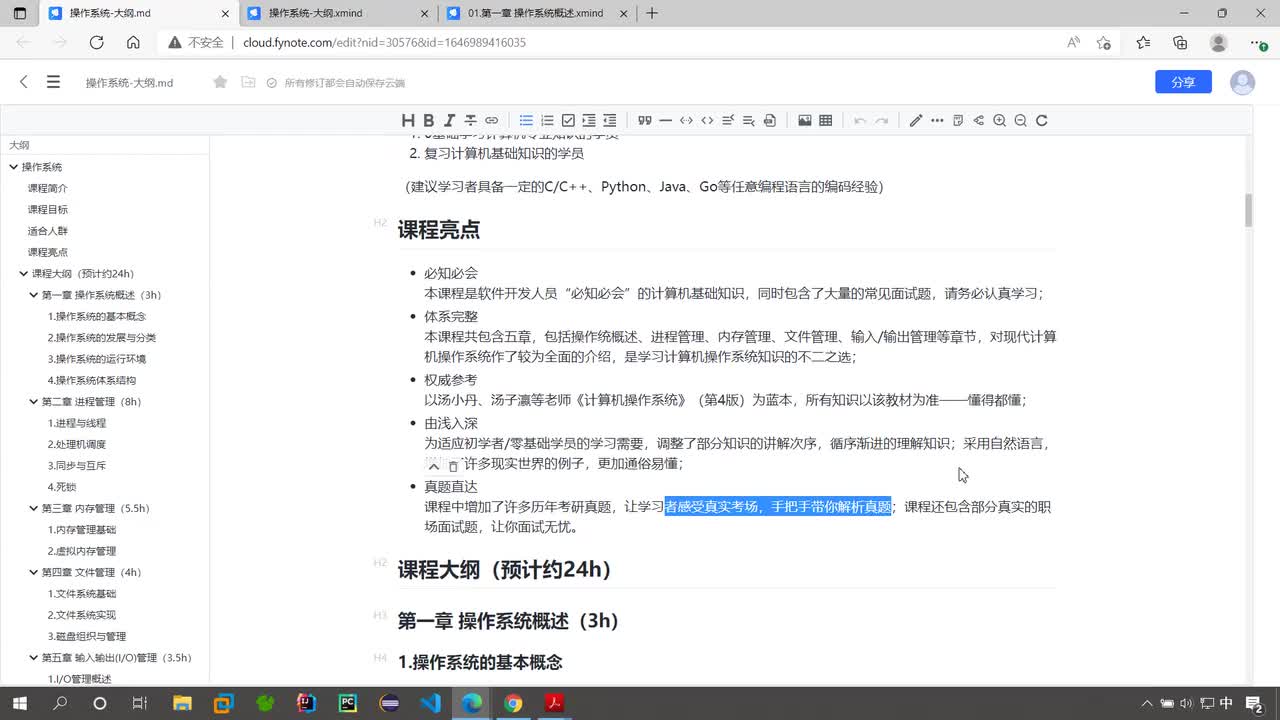The width and height of the screenshot is (1280, 720).
Task: Collapse 第一章 操作系统概述 outline node
Action: click(33, 295)
